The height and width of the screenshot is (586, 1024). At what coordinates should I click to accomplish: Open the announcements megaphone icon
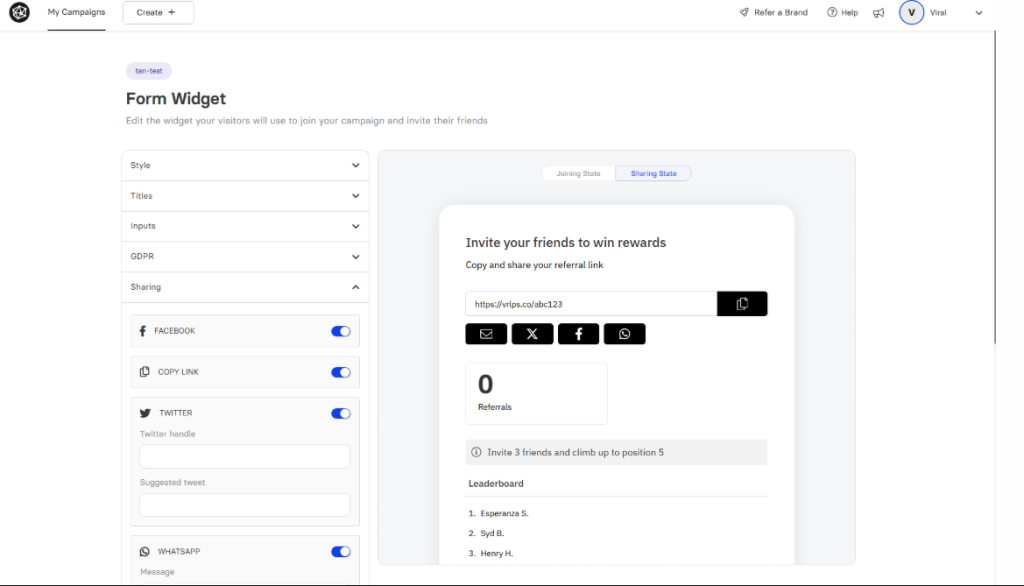pos(879,12)
